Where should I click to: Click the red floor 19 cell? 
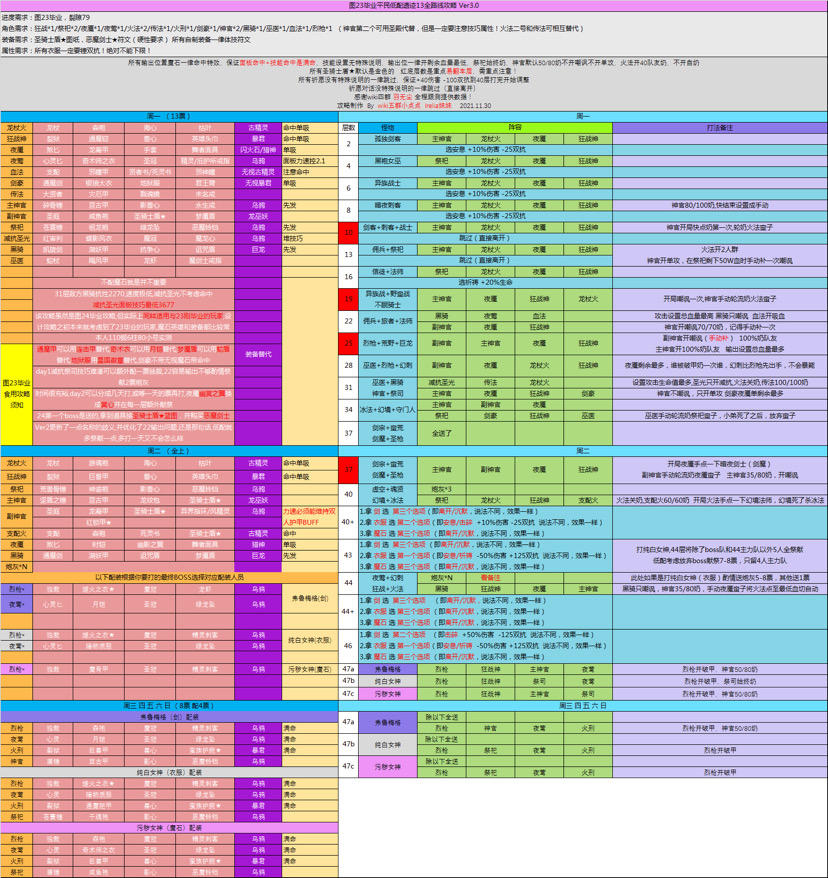click(x=348, y=299)
